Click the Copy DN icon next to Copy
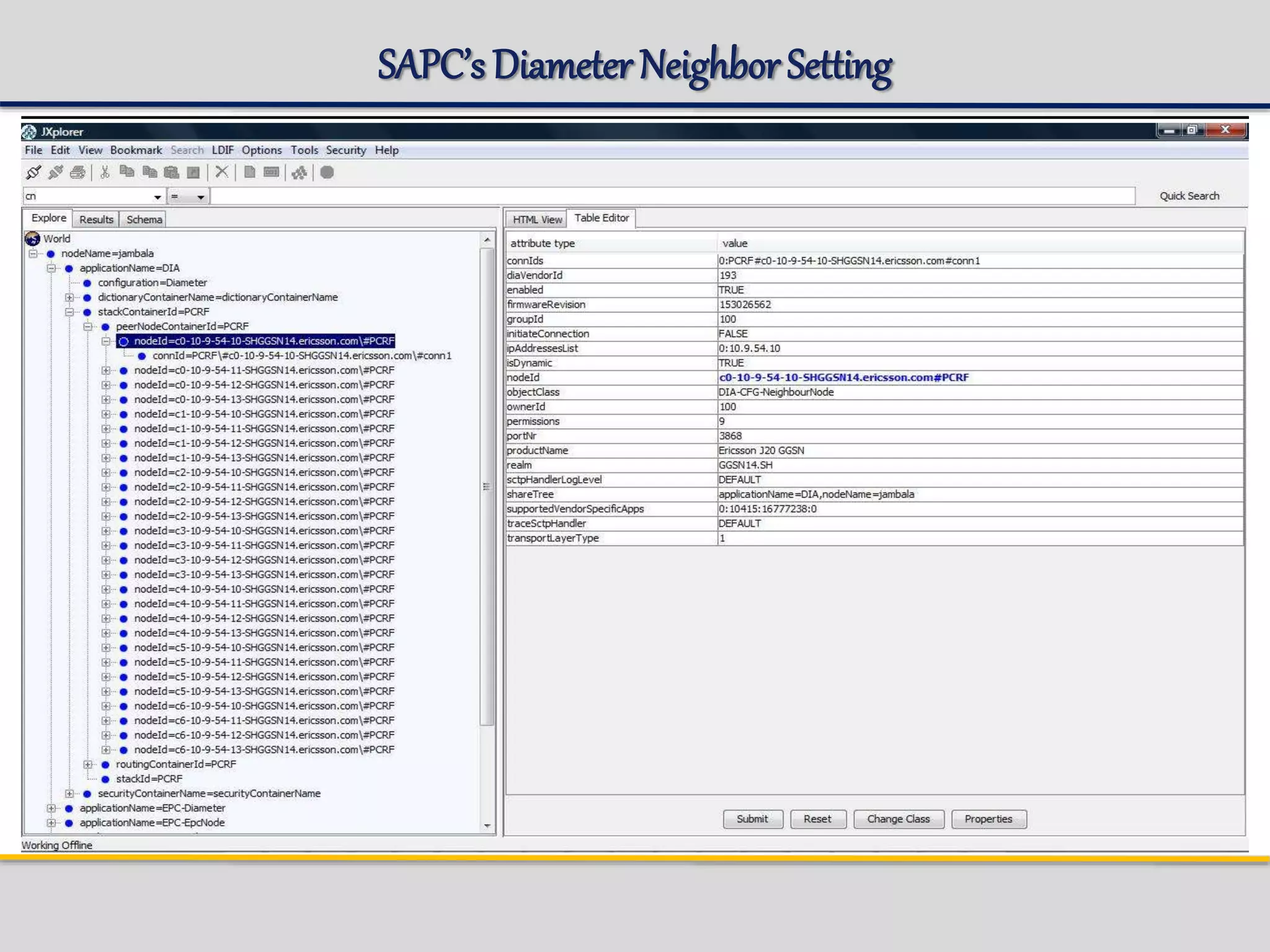1270x952 pixels. click(149, 172)
